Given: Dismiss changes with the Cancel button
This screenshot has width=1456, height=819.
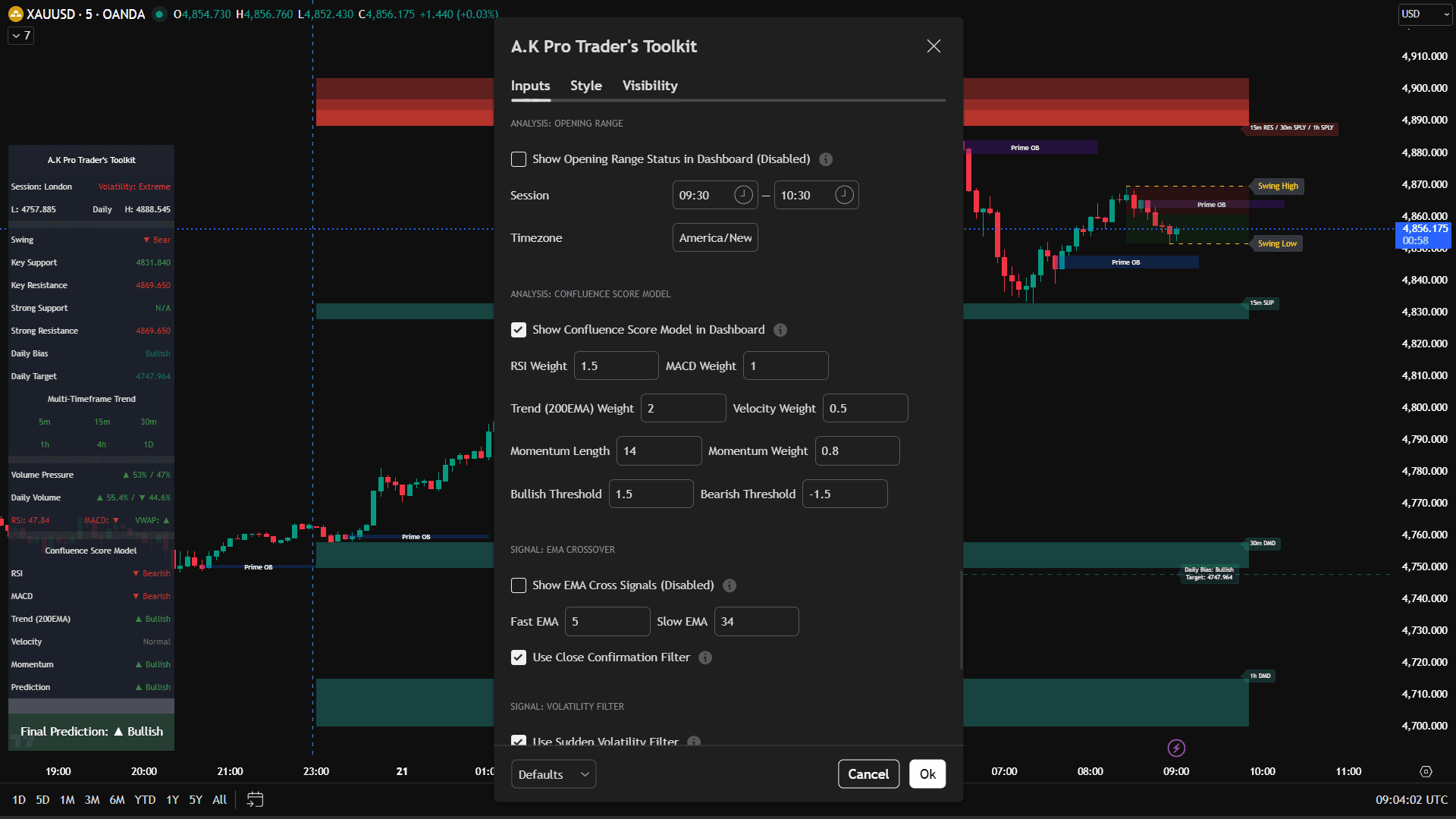Looking at the screenshot, I should click(x=868, y=773).
